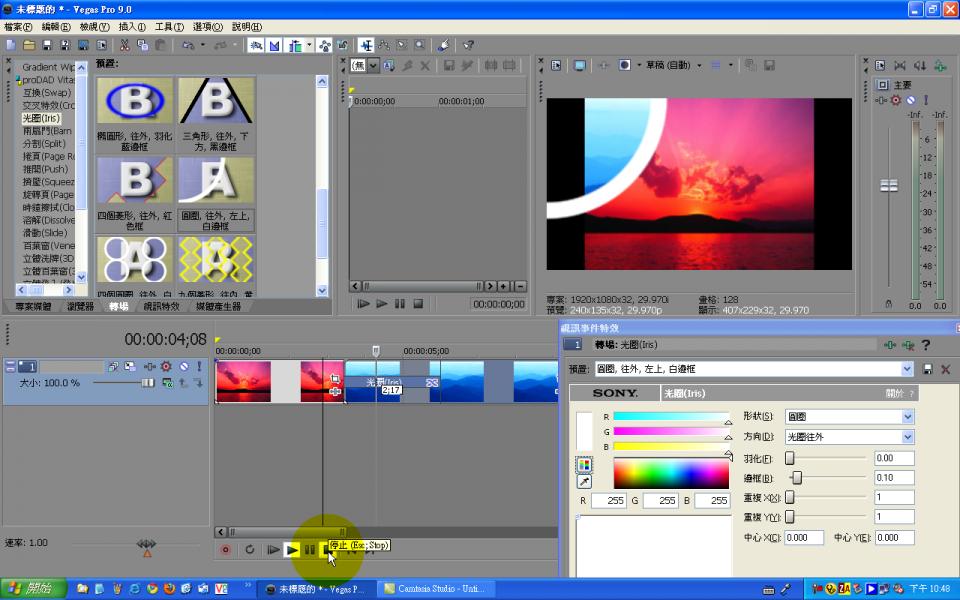Click the track motion icon on track 1
Image resolution: width=960 pixels, height=600 pixels.
pos(130,367)
